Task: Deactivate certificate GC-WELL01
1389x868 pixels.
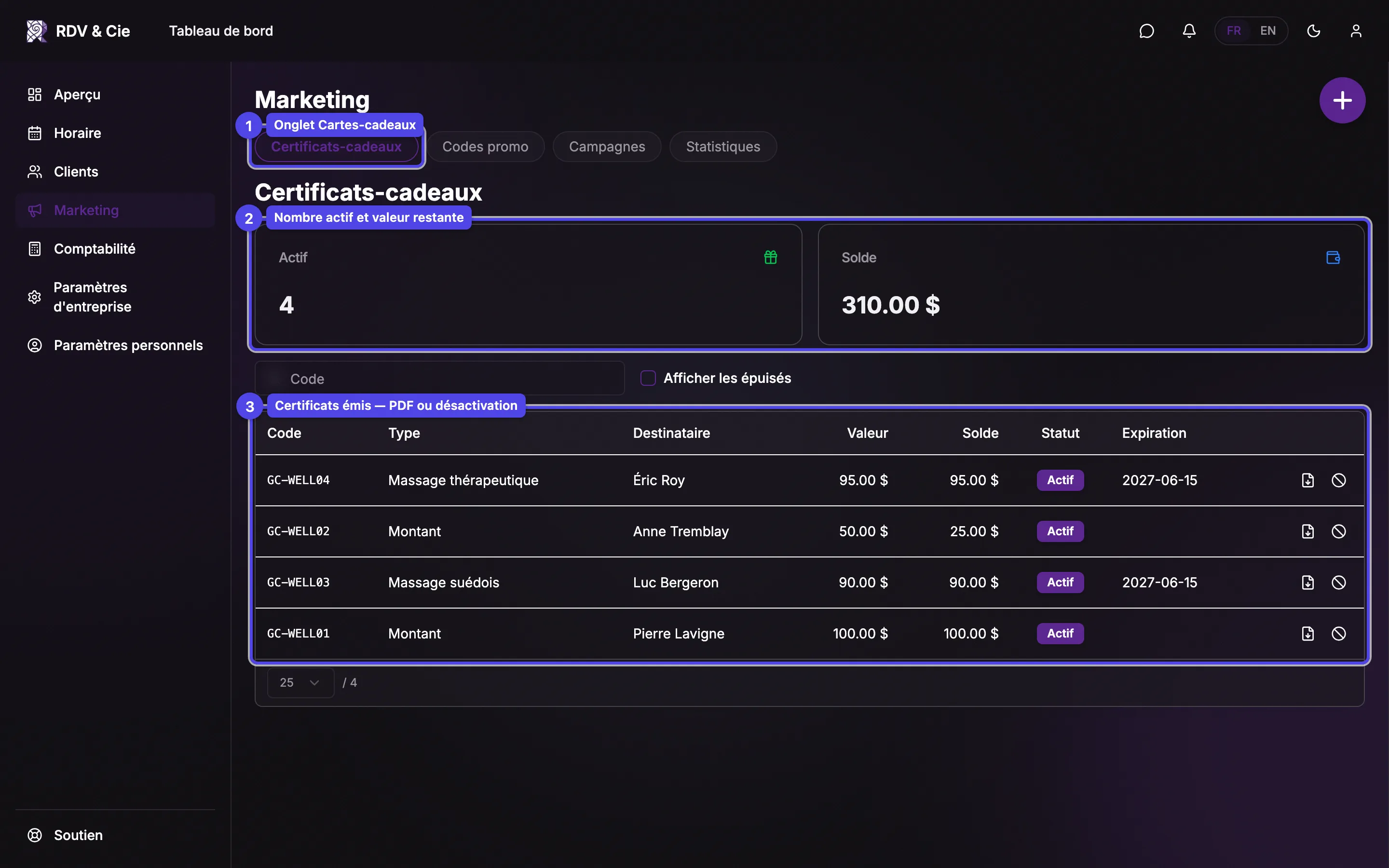Action: click(1338, 634)
